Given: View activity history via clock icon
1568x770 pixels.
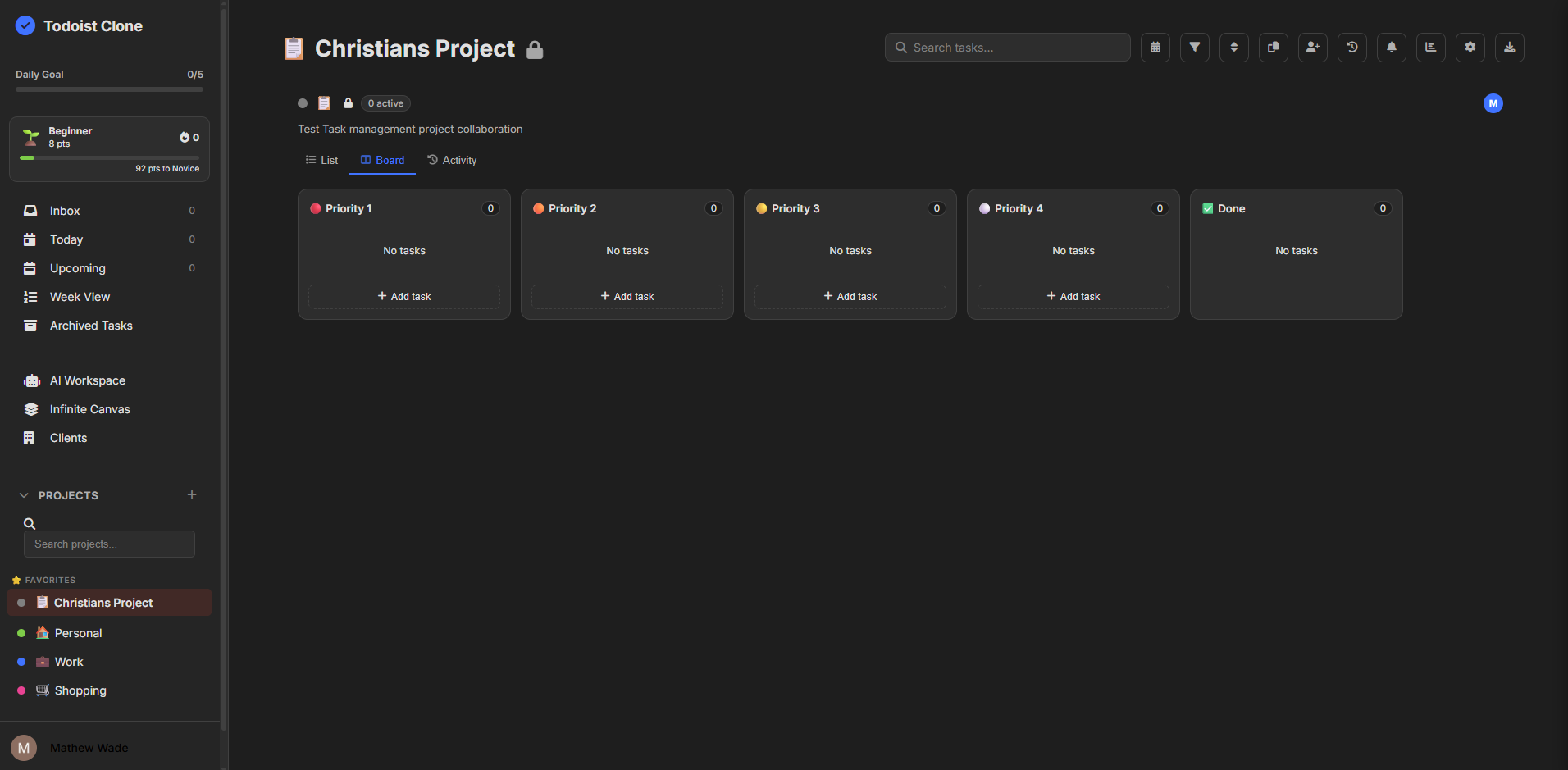Looking at the screenshot, I should tap(1352, 48).
